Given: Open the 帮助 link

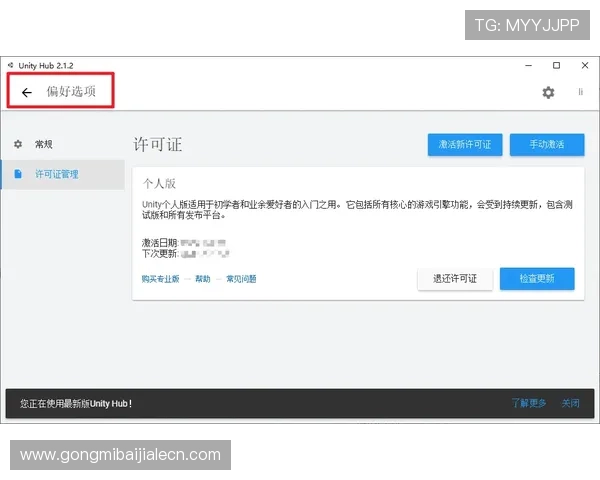Looking at the screenshot, I should coord(203,279).
